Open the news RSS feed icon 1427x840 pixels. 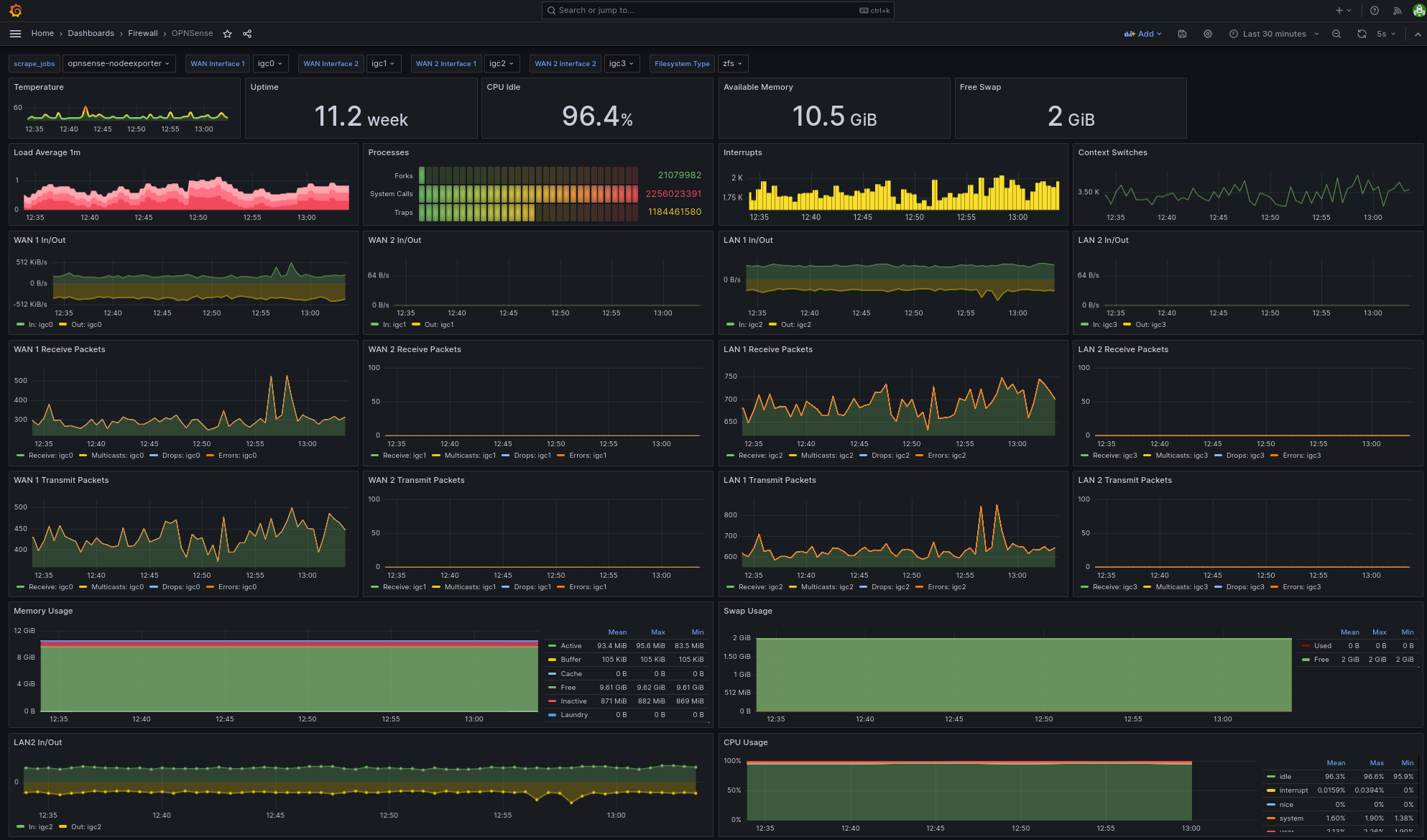(x=1398, y=11)
